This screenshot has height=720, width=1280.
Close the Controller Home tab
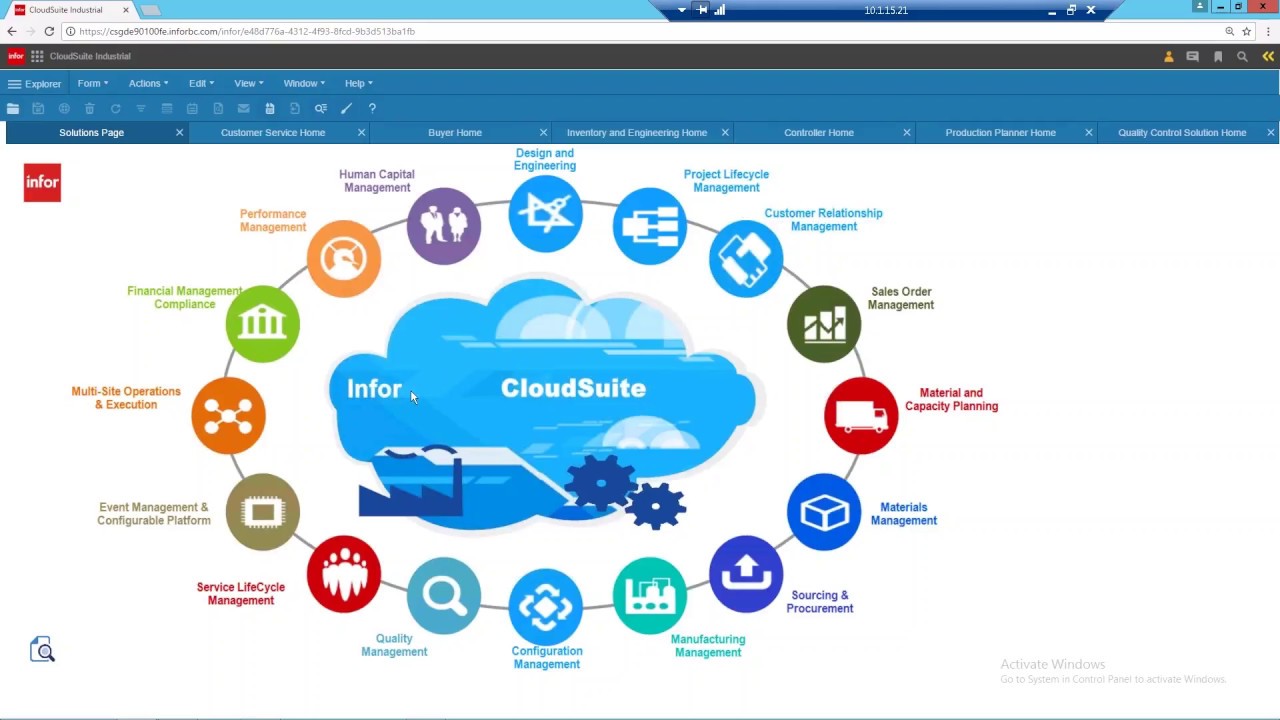coord(907,132)
